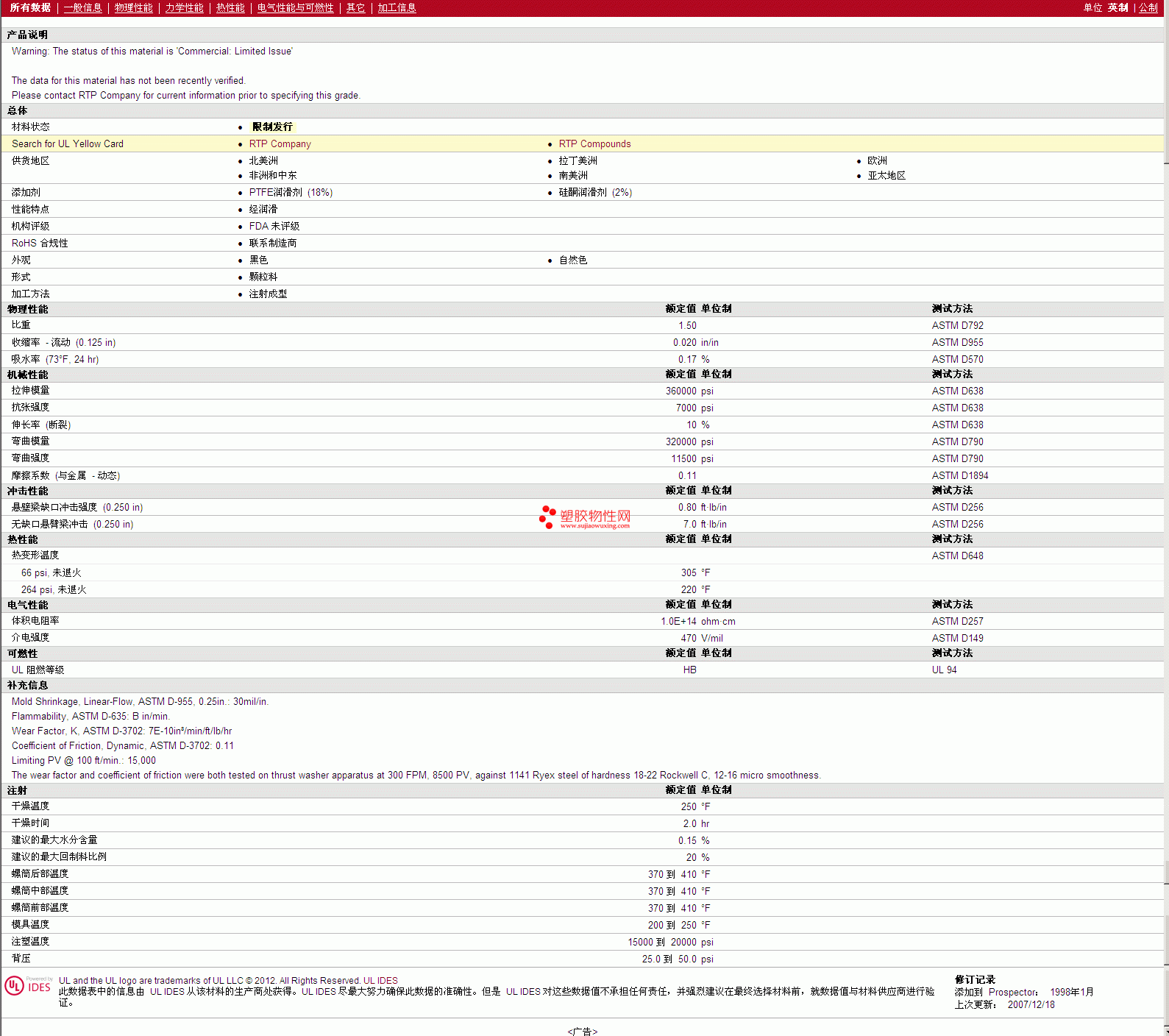Switch to the 一般信息 tab
Screen dimensions: 1169x1036
point(83,8)
